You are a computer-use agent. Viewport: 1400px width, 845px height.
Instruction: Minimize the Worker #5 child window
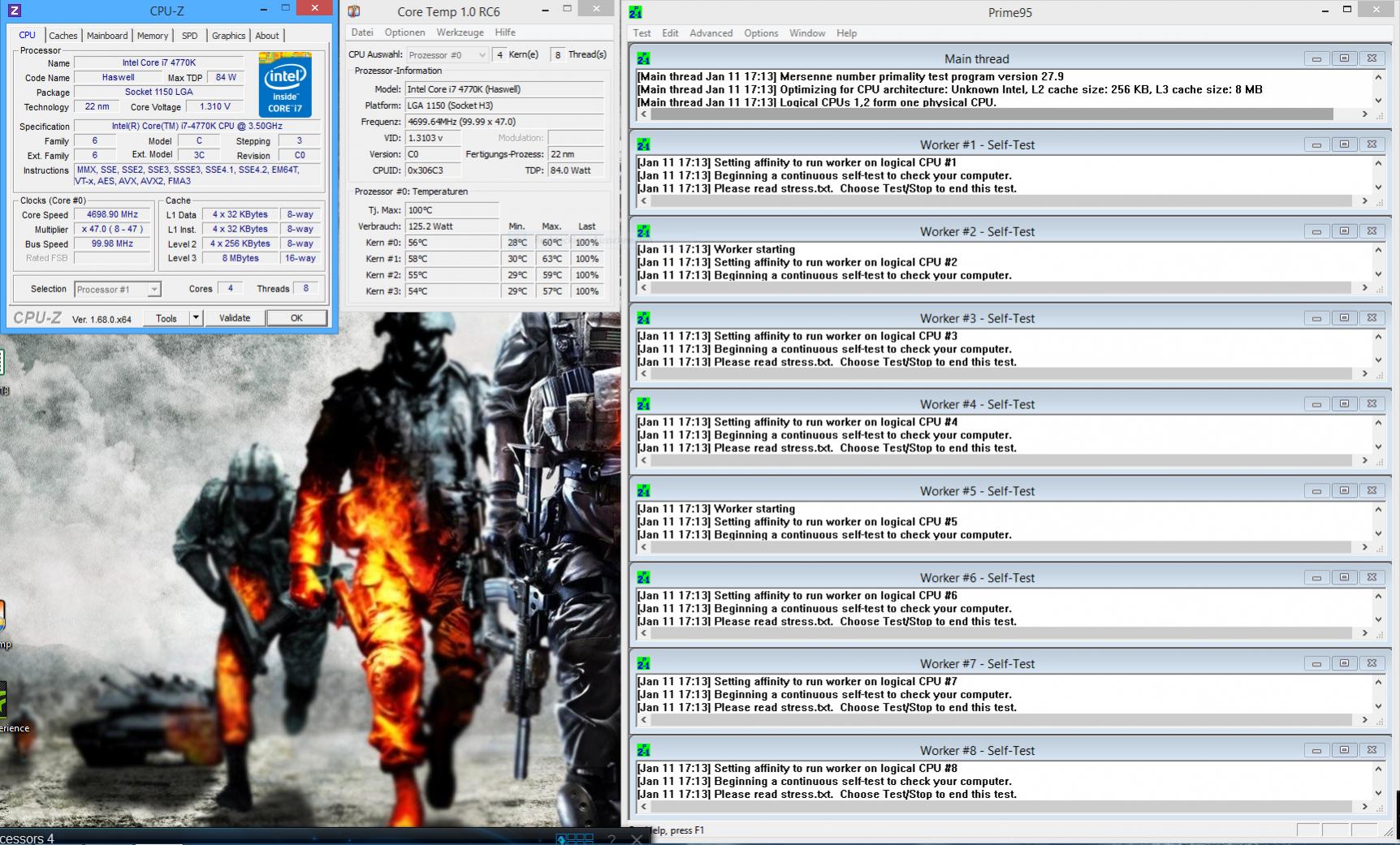1316,491
